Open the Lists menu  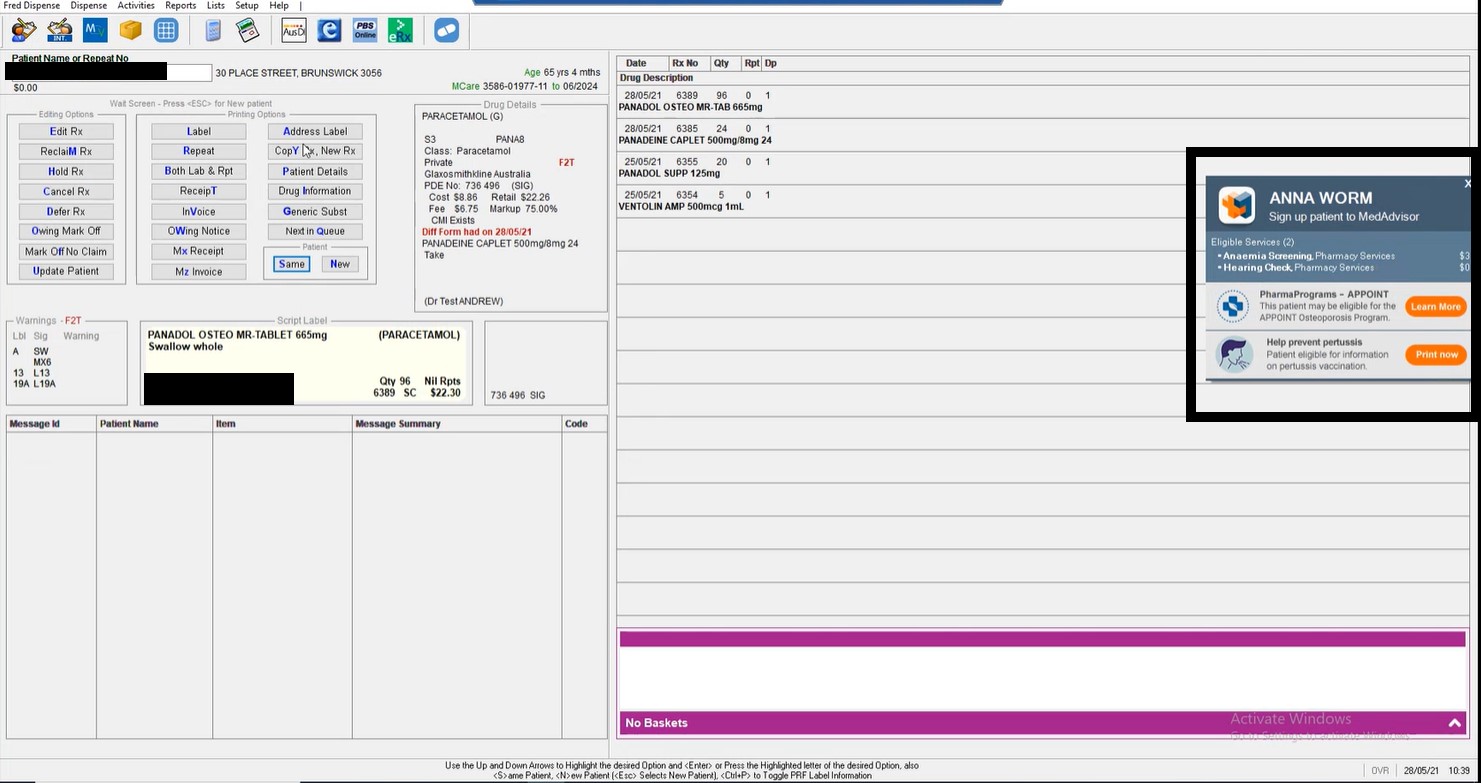point(216,6)
